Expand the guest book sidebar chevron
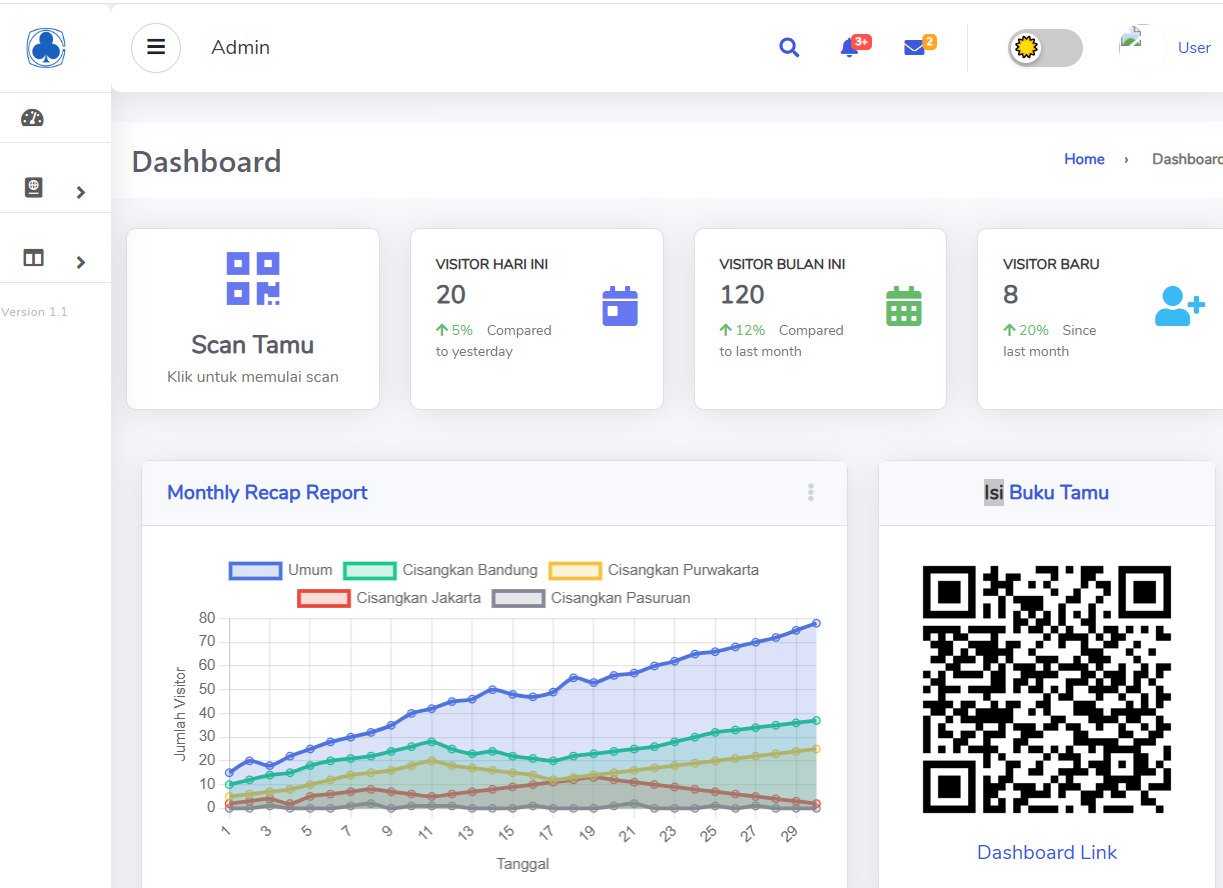 coord(81,192)
